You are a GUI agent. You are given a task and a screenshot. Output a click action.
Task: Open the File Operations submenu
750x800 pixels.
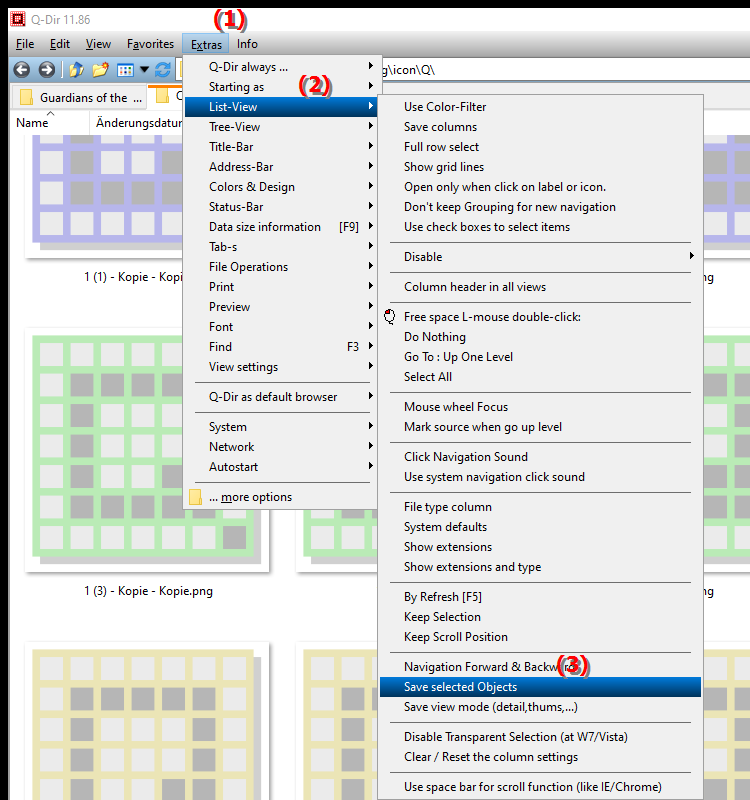pyautogui.click(x=281, y=267)
